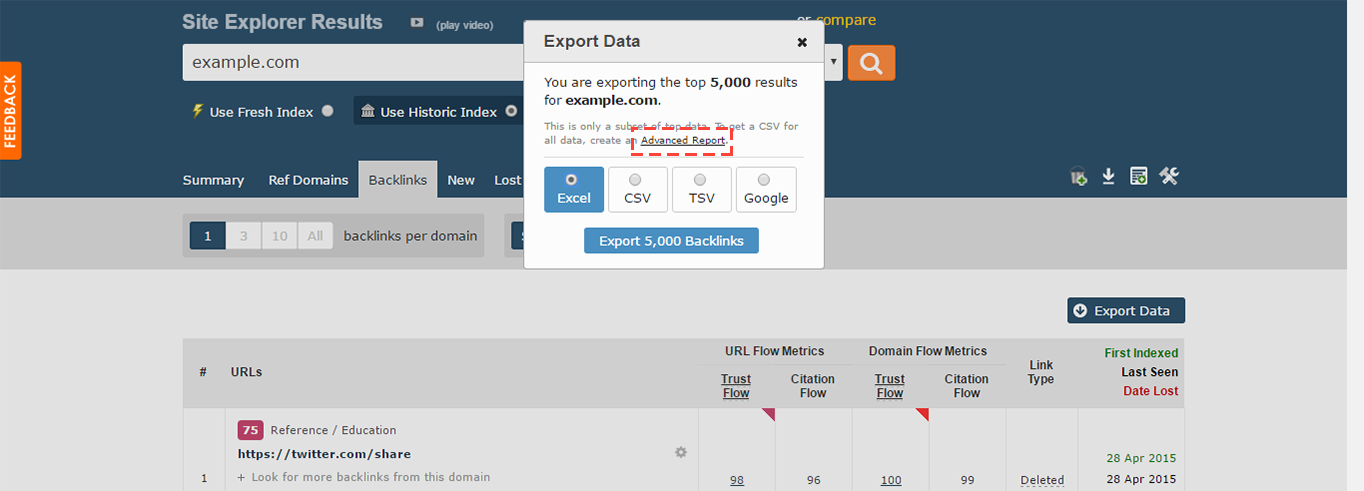1364x491 pixels.
Task: Select 3 backlinks per domain
Action: tap(243, 236)
